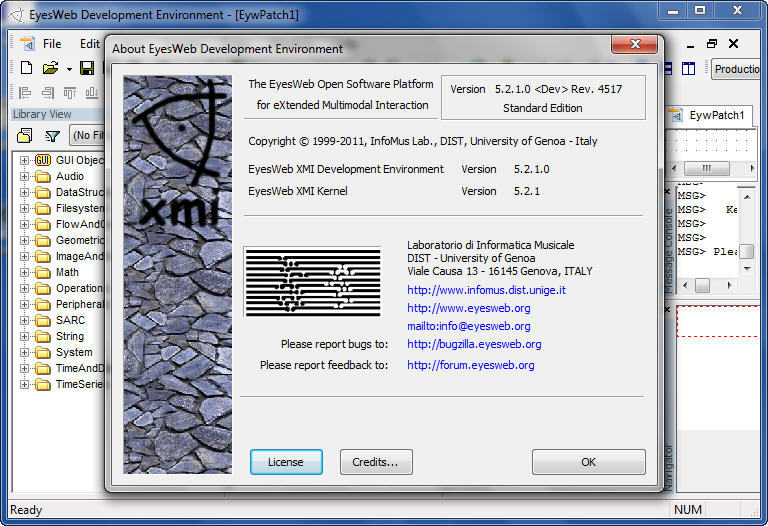Click the tile vertically window layout icon
The image size is (768, 526).
point(688,69)
